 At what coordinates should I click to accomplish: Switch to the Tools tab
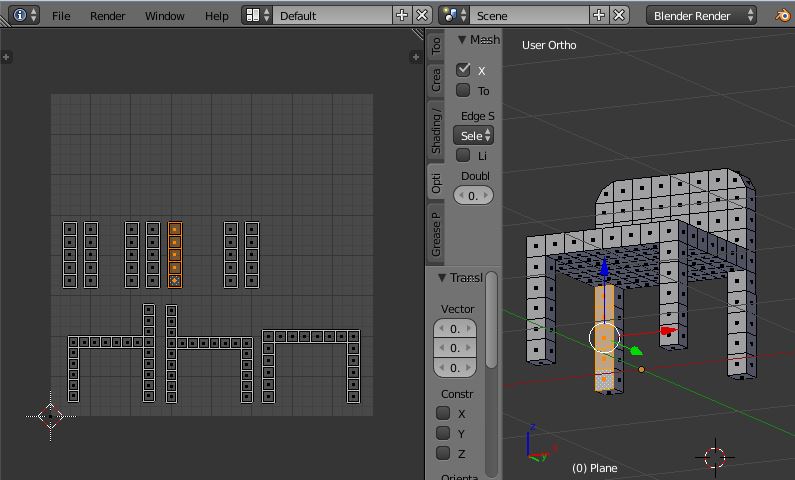[436, 46]
